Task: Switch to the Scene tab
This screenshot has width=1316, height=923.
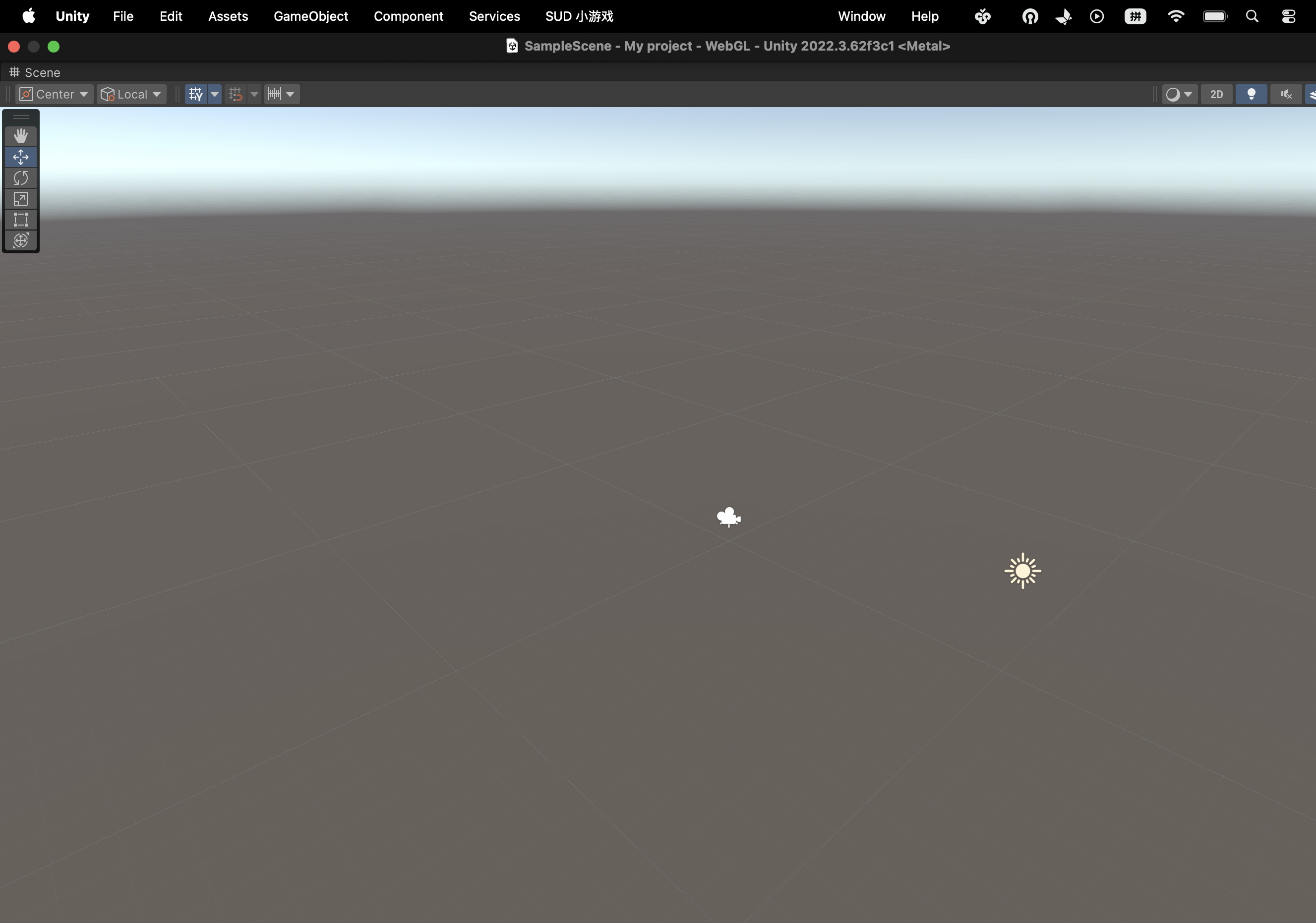Action: point(34,72)
